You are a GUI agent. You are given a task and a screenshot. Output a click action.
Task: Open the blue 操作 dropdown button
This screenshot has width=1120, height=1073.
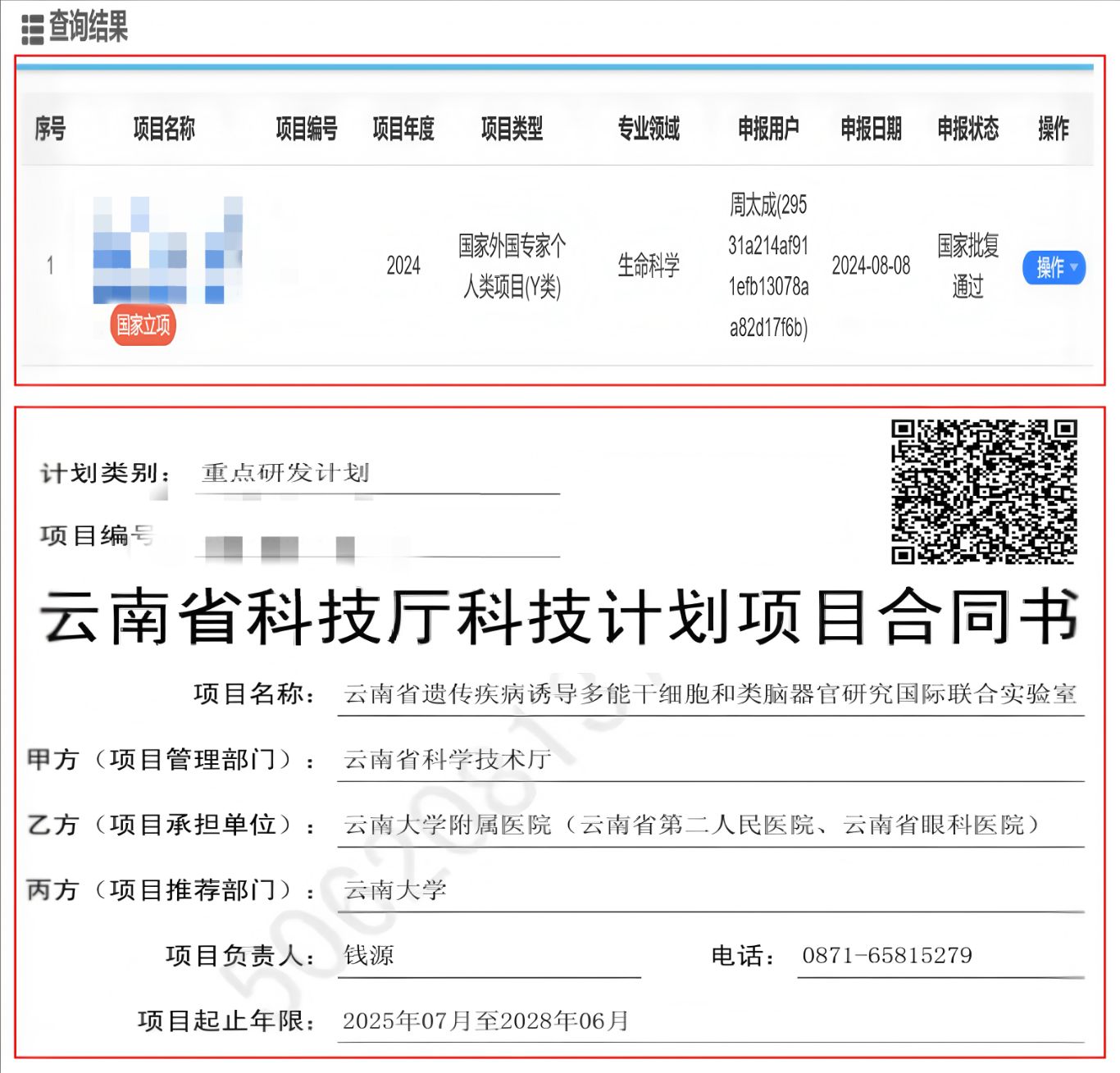coord(1054,268)
